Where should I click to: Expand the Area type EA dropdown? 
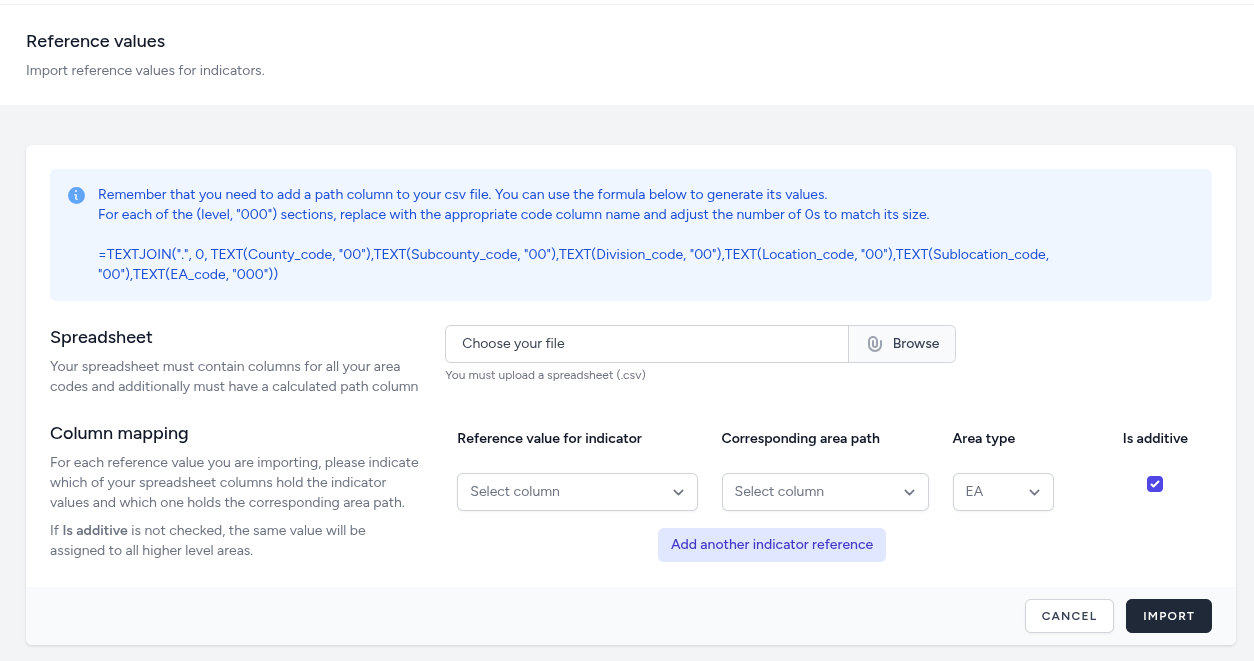(x=1002, y=492)
